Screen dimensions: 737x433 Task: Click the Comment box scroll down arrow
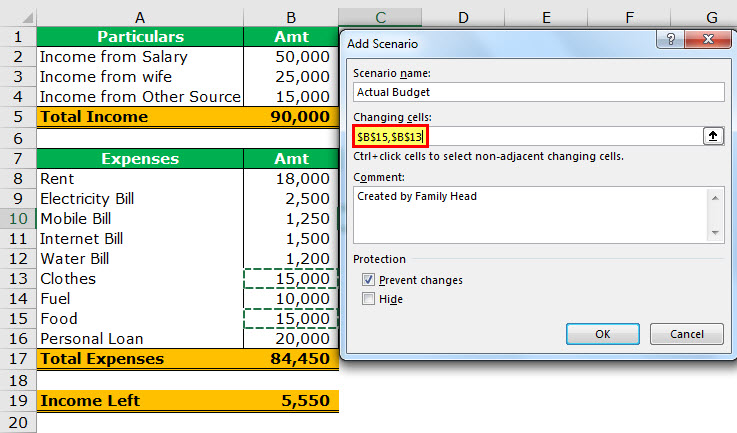(715, 232)
